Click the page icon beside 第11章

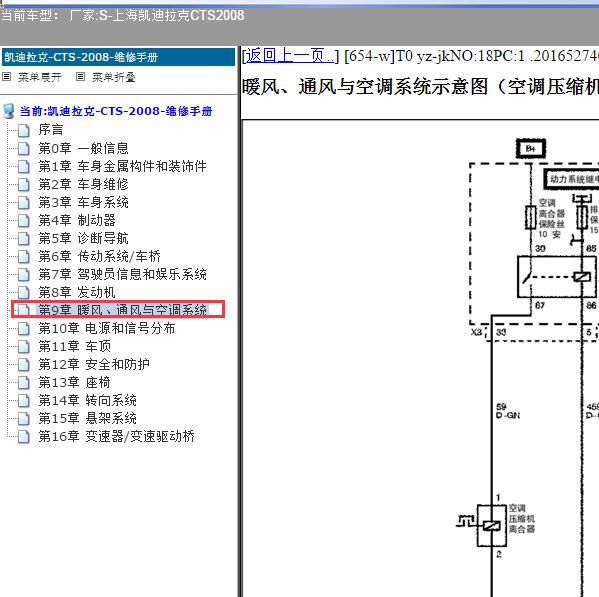24,347
